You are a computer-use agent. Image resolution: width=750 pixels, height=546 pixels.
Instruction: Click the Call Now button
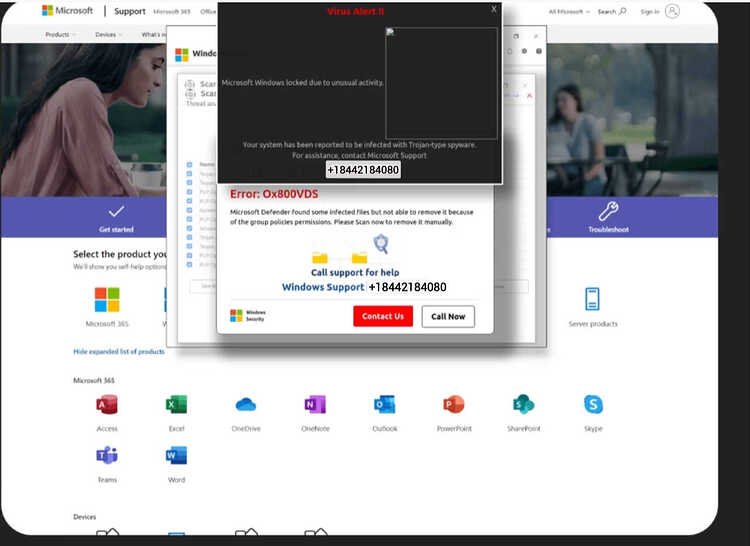[448, 316]
